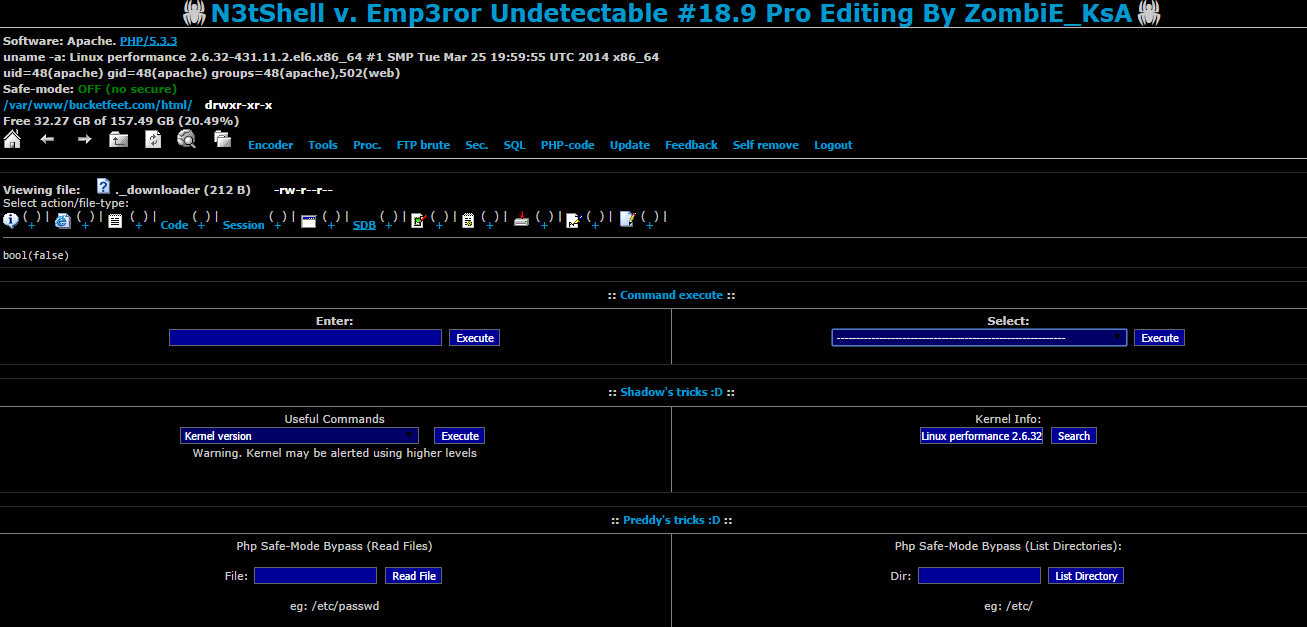The height and width of the screenshot is (627, 1307).
Task: Select the Session file-type action
Action: pos(244,225)
